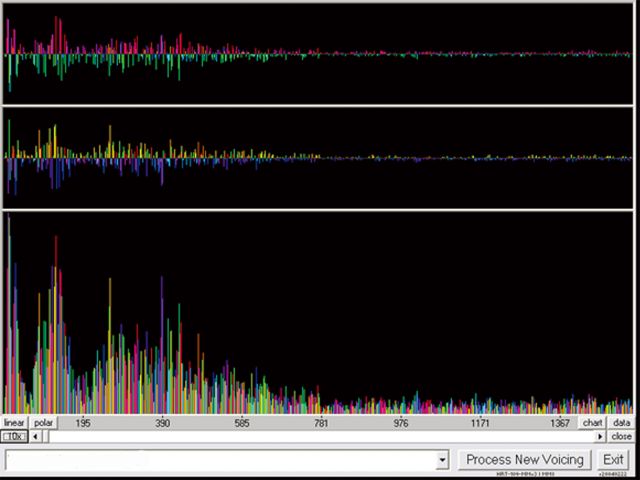Click inside the voicing combo box field
The height and width of the screenshot is (480, 640).
(220, 459)
